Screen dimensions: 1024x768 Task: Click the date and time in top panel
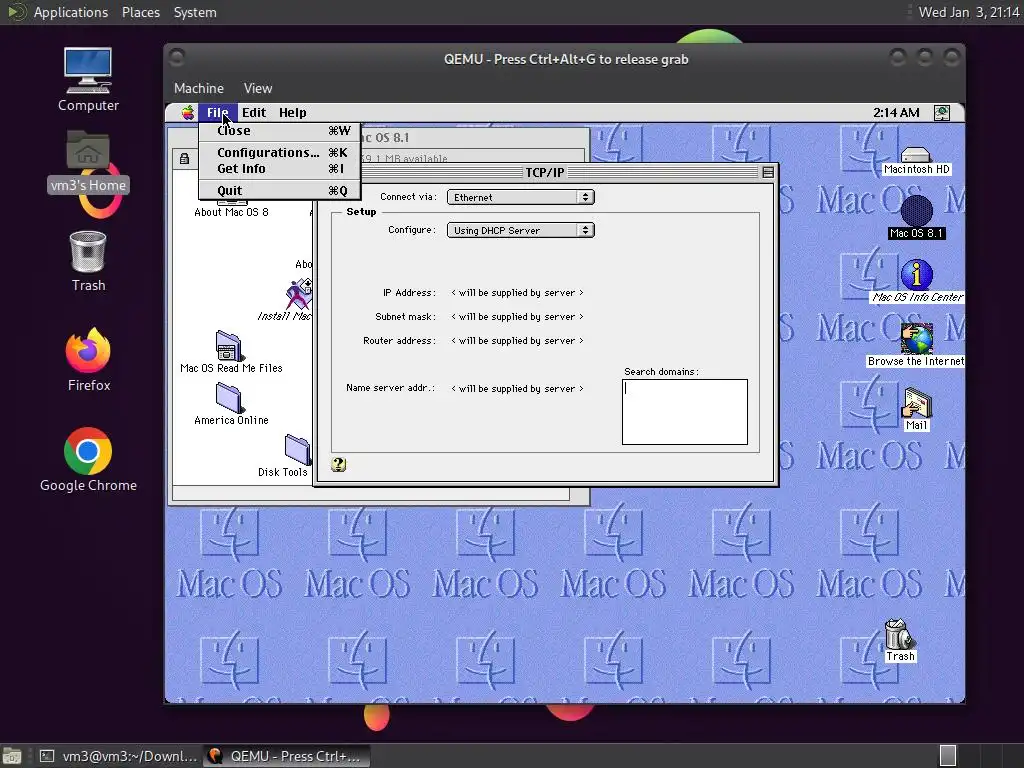(968, 12)
